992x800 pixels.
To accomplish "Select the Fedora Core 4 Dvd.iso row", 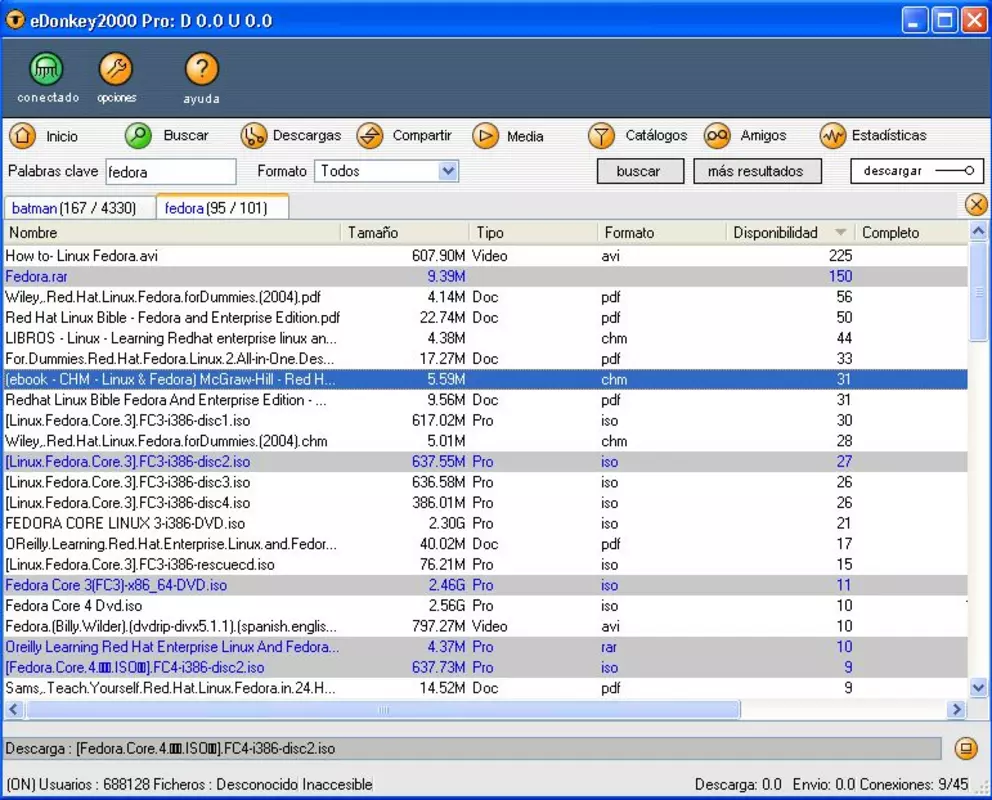I will coord(486,605).
